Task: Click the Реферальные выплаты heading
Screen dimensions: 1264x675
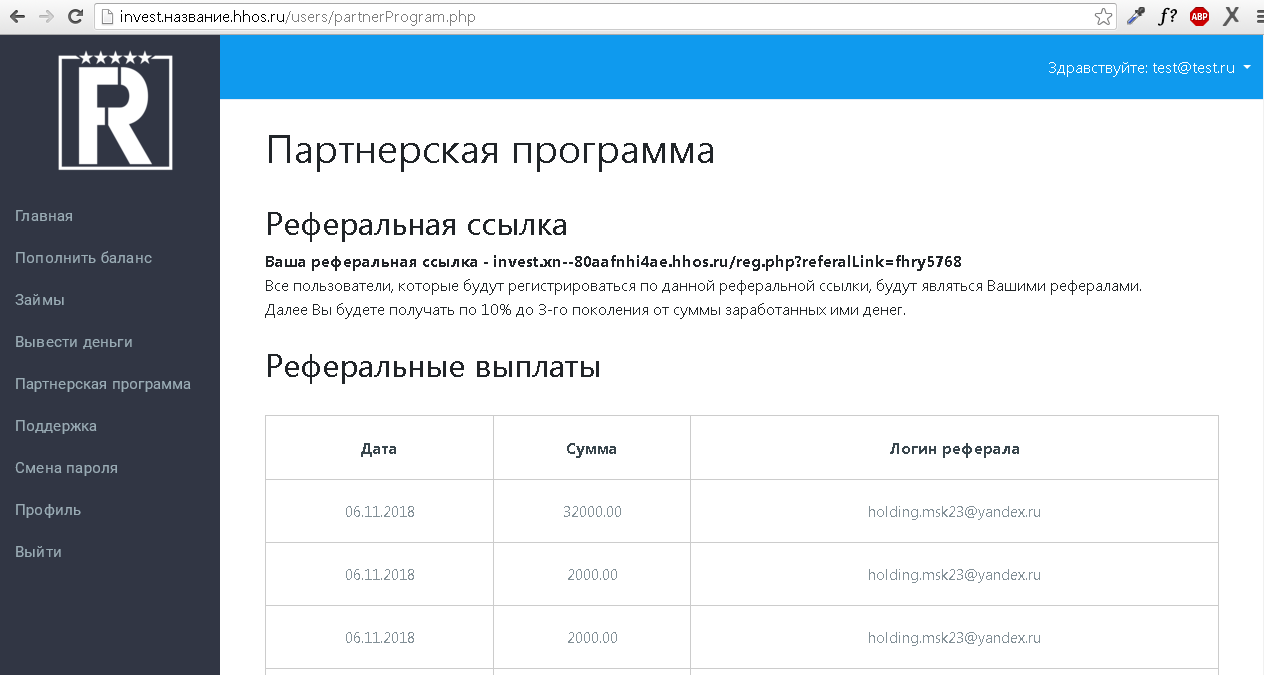Action: click(x=433, y=367)
